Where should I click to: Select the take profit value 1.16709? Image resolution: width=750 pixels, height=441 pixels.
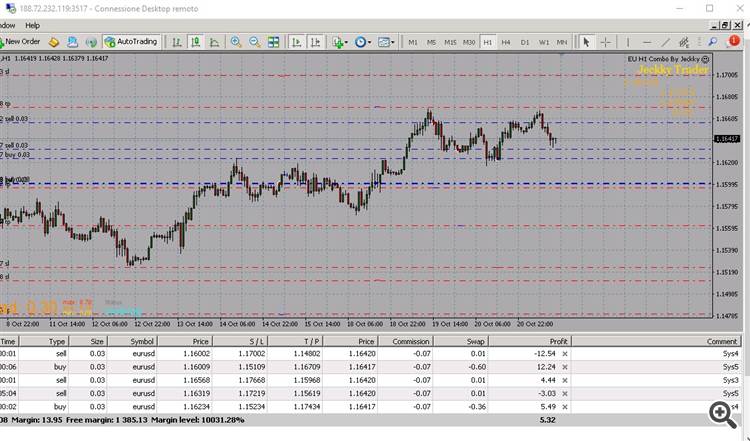click(307, 367)
